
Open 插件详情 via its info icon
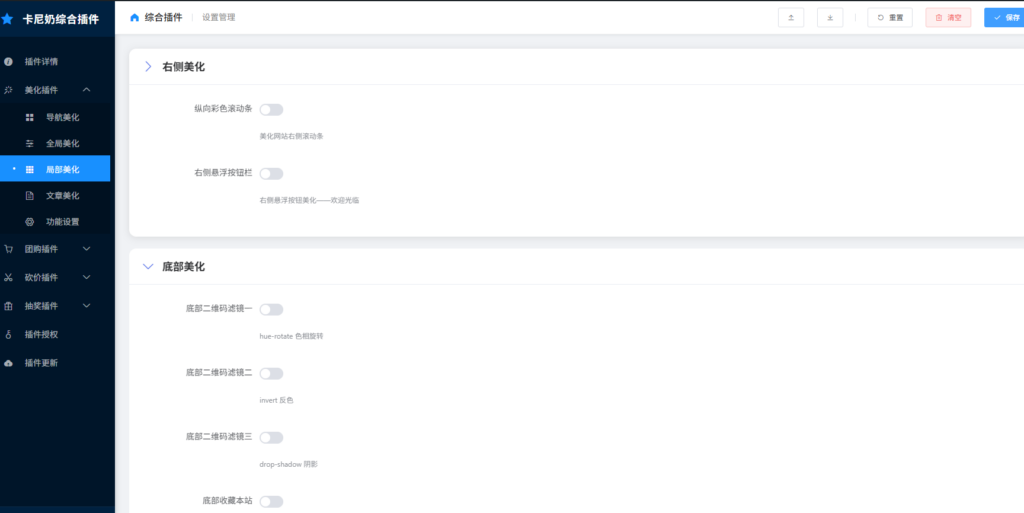click(8, 62)
